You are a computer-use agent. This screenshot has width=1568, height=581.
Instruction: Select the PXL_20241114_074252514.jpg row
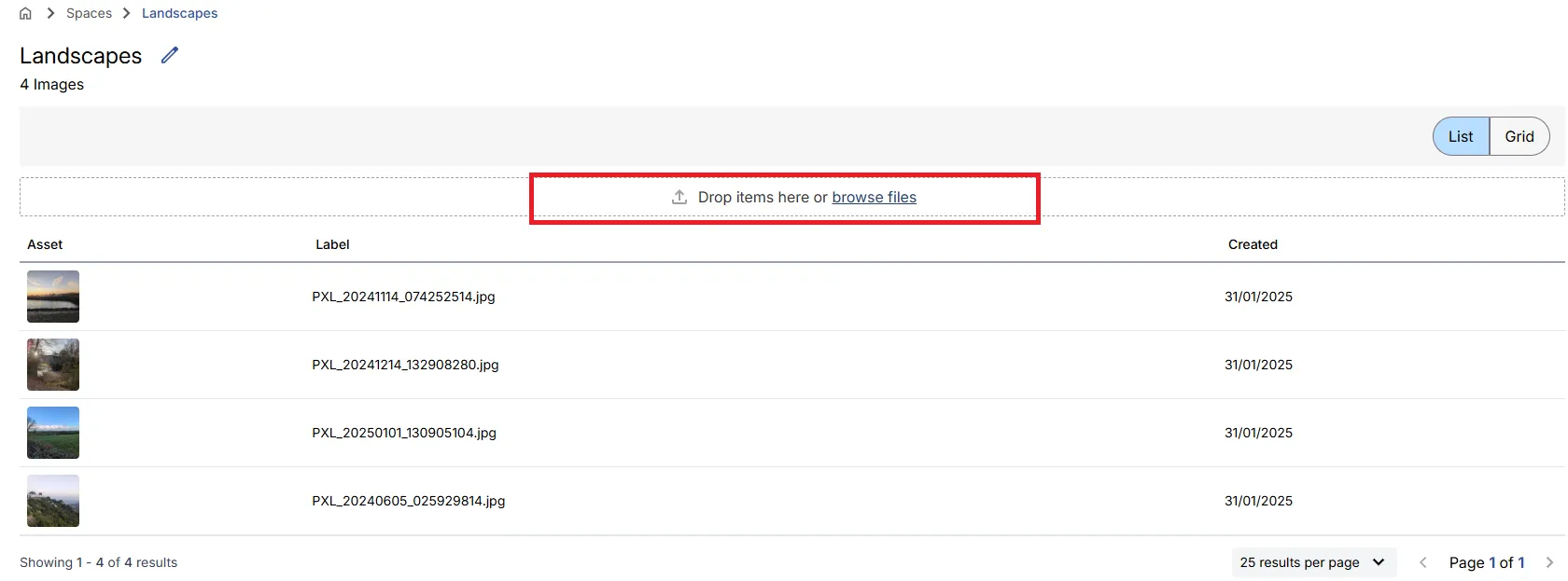(403, 297)
